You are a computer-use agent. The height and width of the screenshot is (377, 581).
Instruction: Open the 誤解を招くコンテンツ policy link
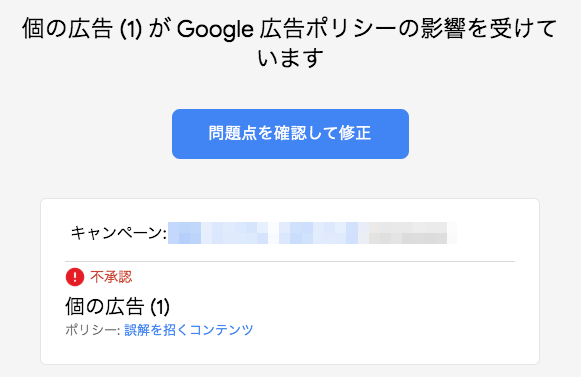click(x=189, y=330)
